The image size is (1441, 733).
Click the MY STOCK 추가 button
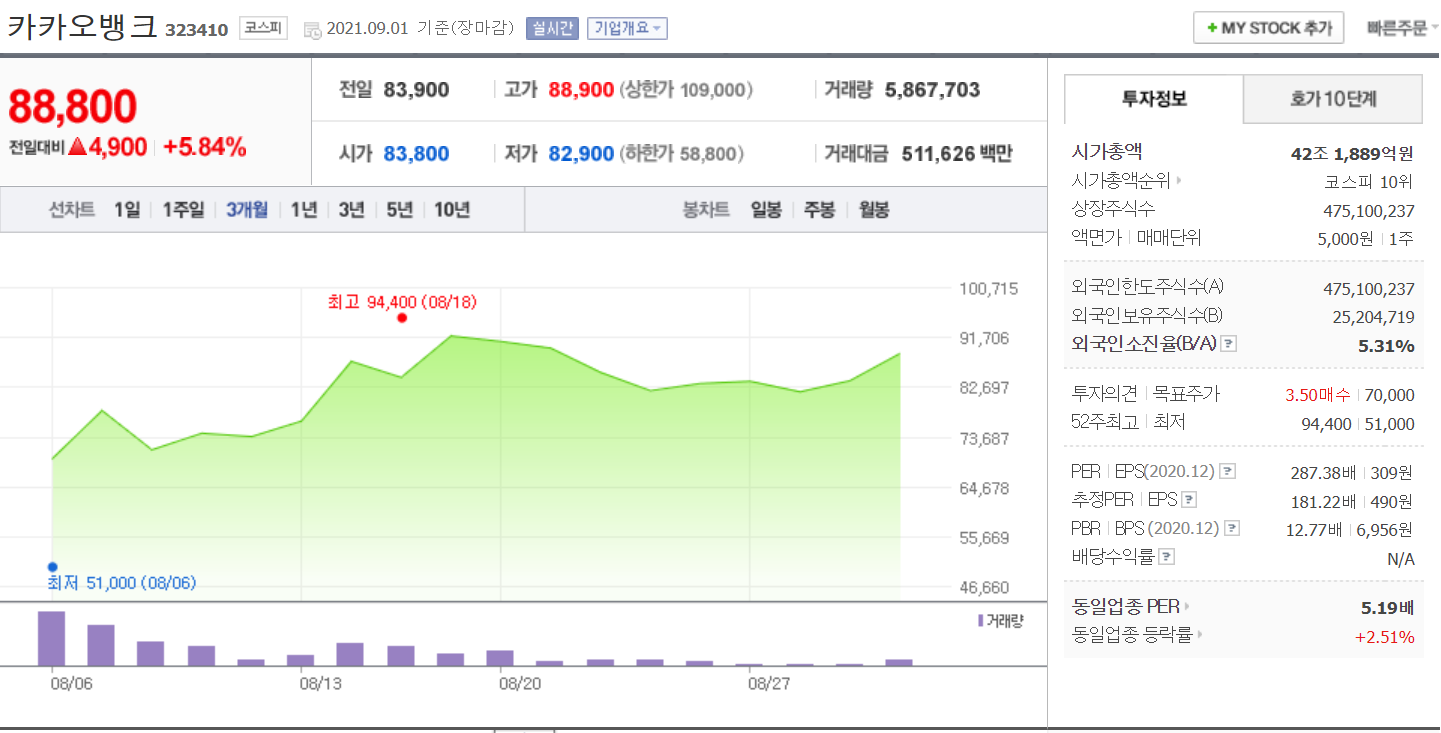point(1268,28)
